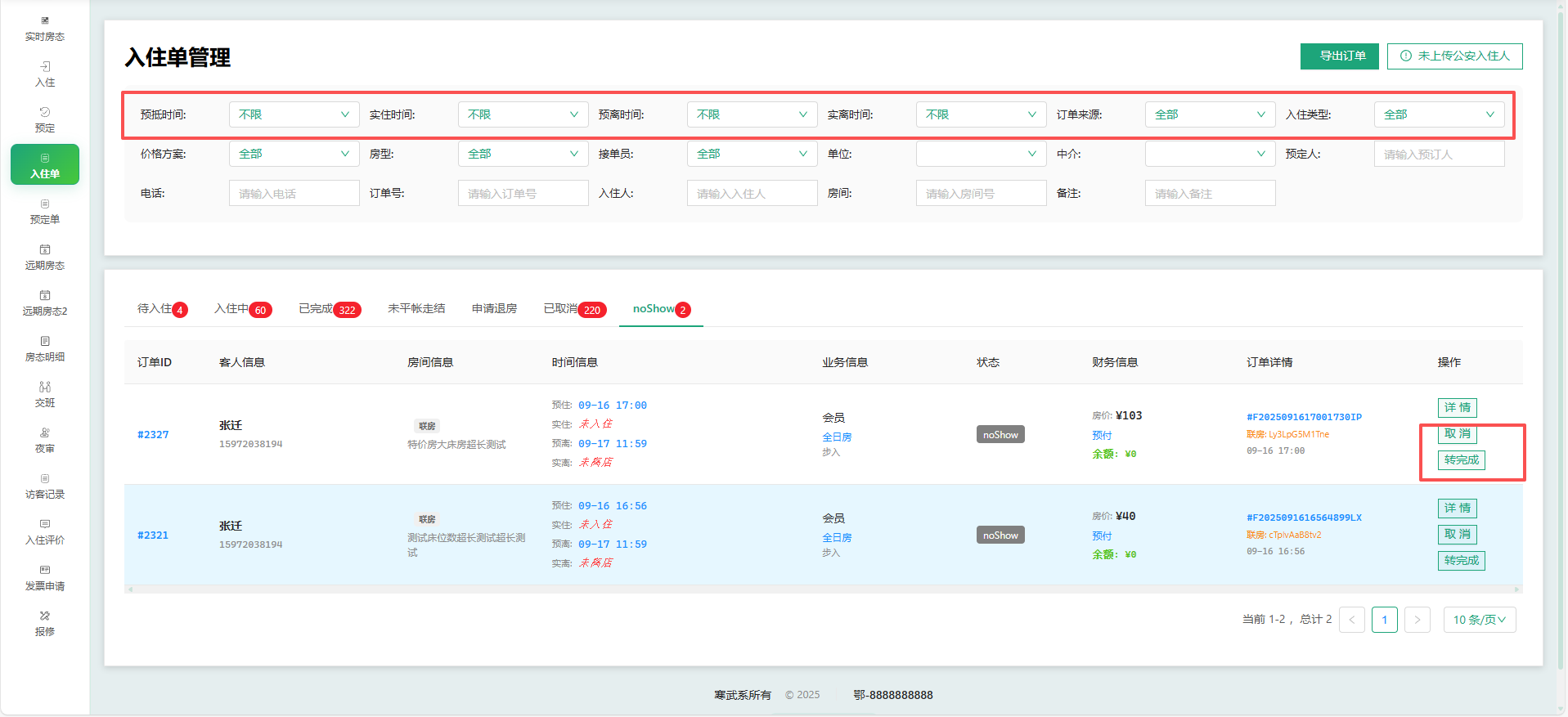1568x717 pixels.
Task: Open 远期房态 calendar icon
Action: (45, 250)
